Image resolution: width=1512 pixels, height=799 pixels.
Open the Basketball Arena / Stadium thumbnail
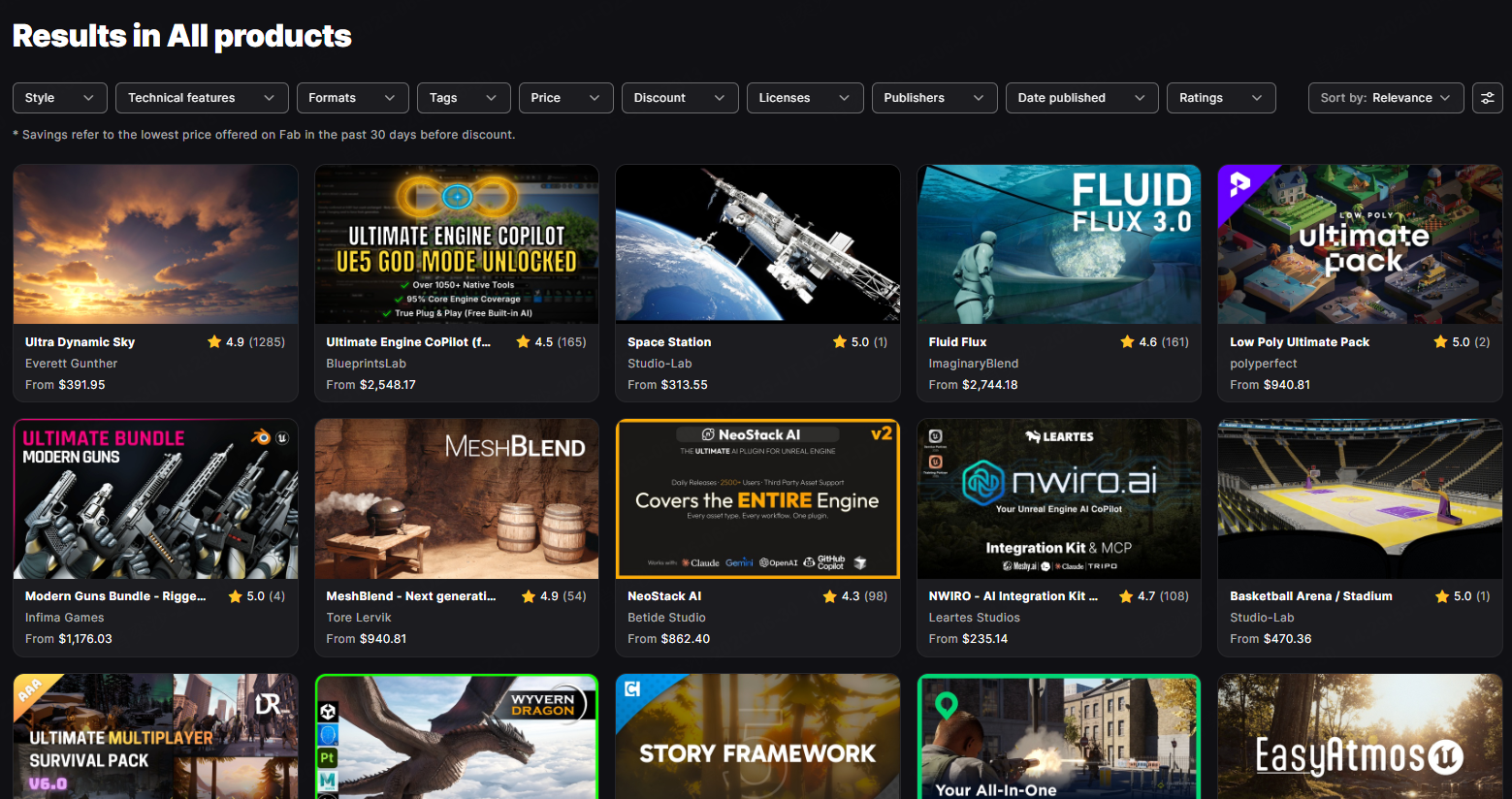pyautogui.click(x=1360, y=498)
